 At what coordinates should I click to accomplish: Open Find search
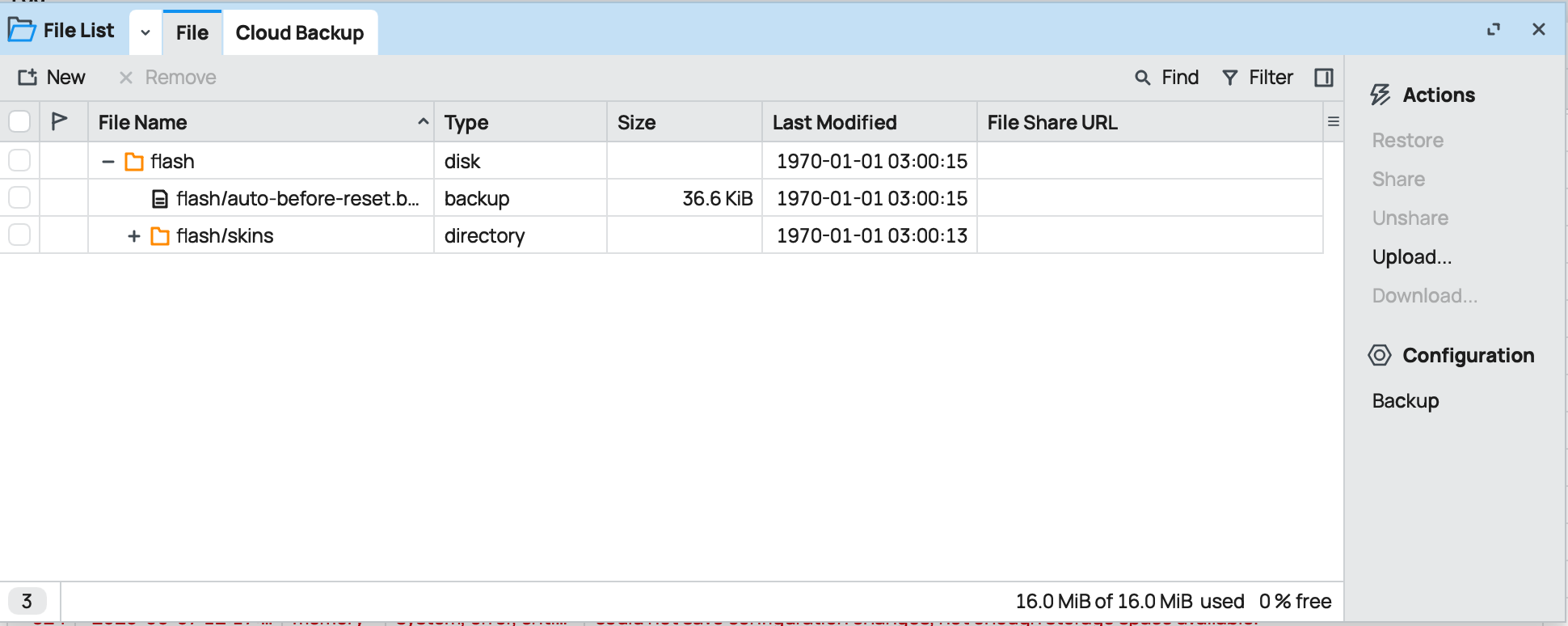click(1167, 78)
